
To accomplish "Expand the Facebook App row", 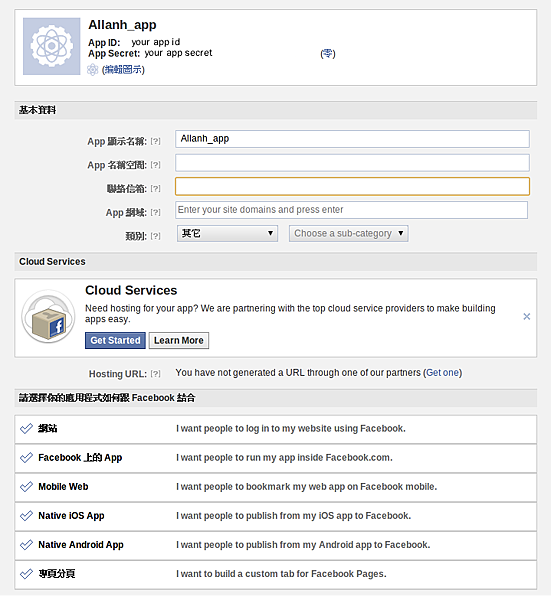I will point(276,458).
